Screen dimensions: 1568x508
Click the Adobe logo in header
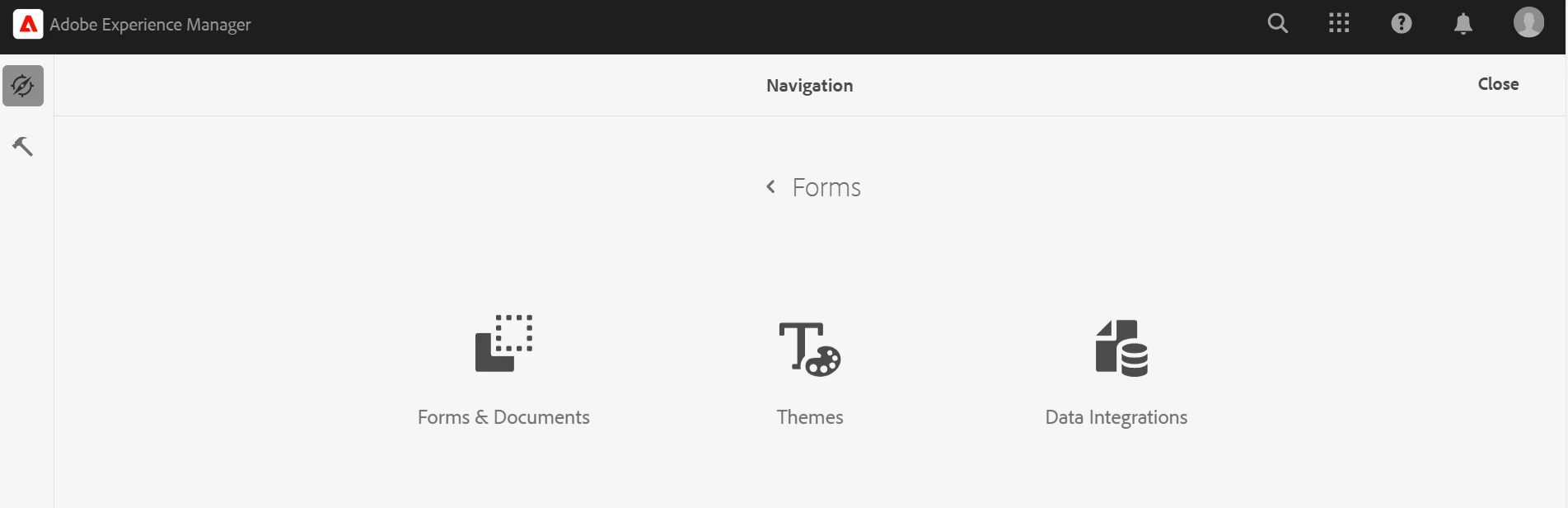click(28, 25)
